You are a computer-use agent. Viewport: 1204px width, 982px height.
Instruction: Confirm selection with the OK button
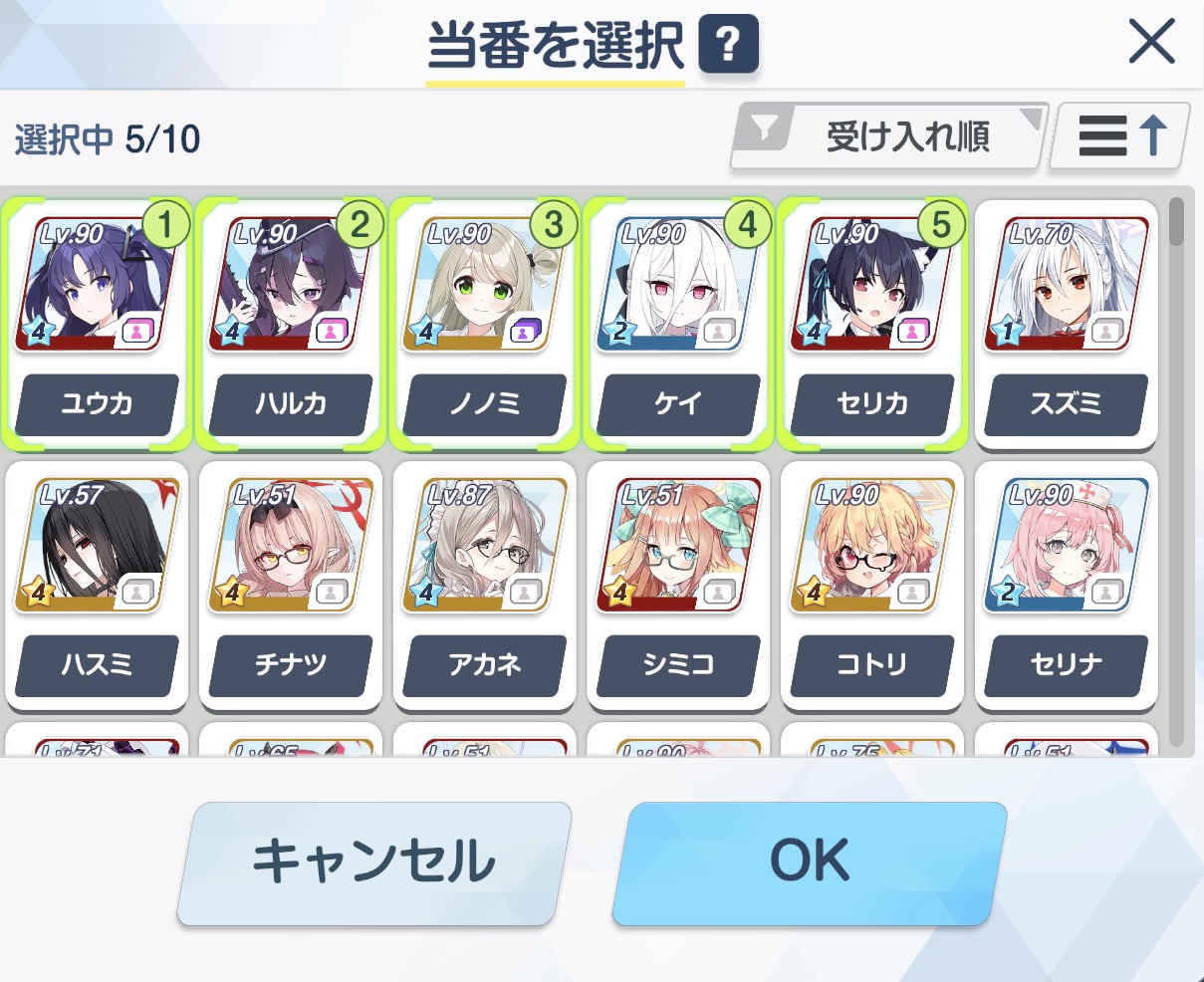point(810,861)
